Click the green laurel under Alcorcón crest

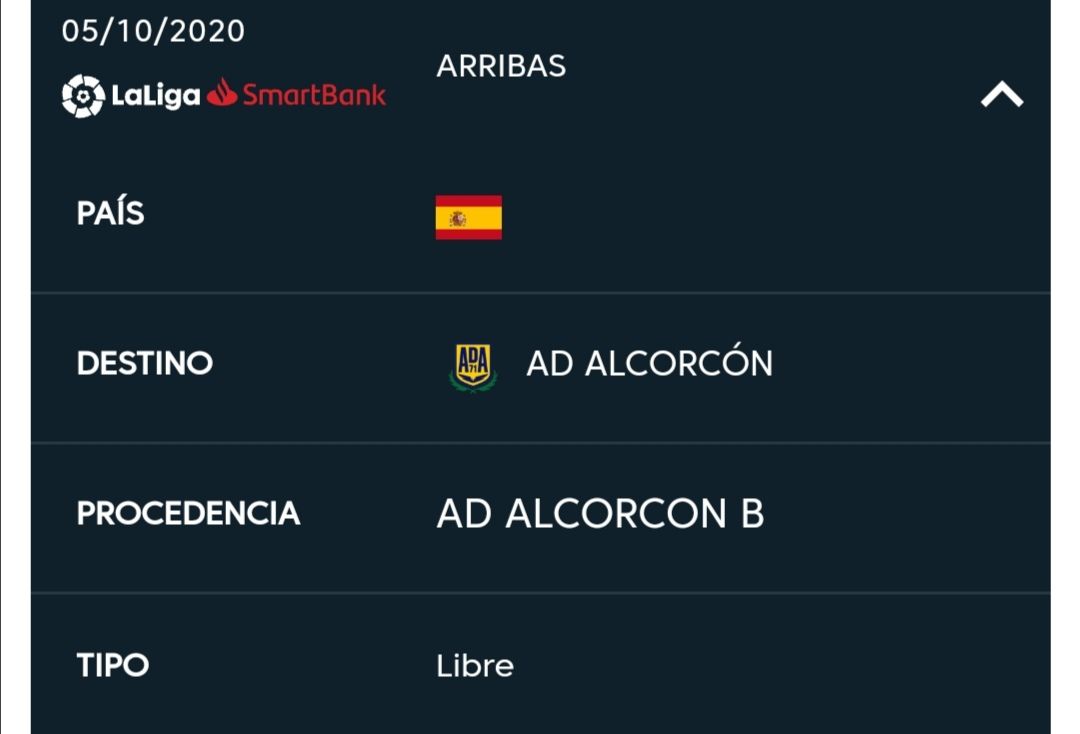[x=472, y=384]
